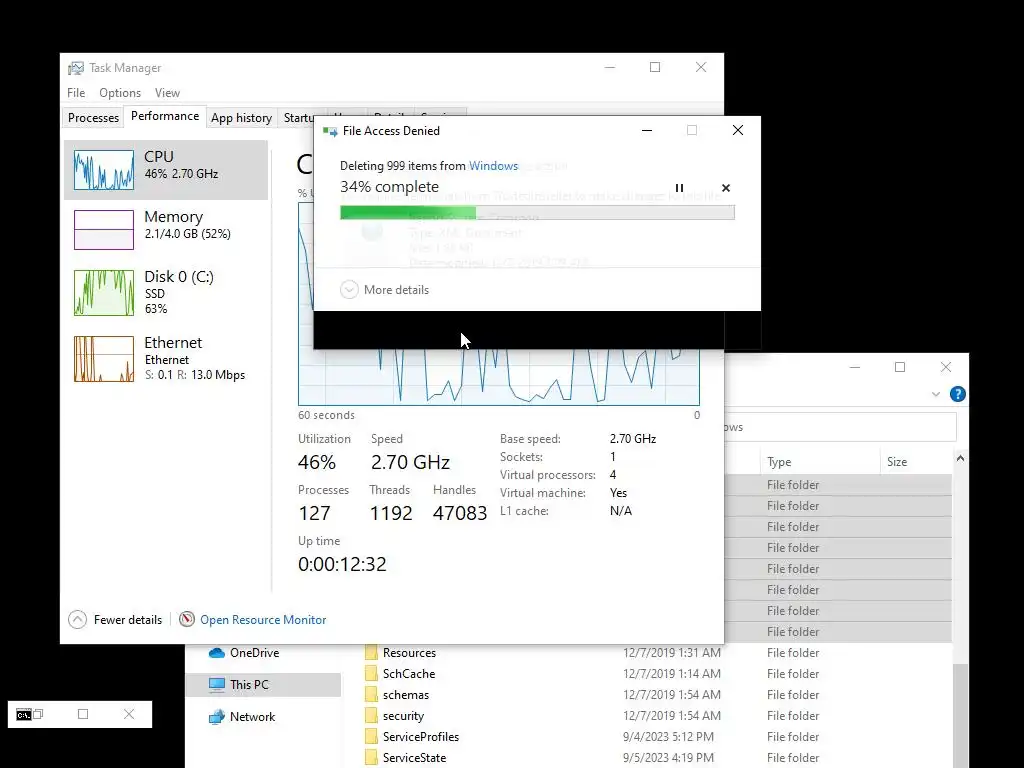Open the Options menu in Task Manager
This screenshot has height=768, width=1024.
[120, 93]
